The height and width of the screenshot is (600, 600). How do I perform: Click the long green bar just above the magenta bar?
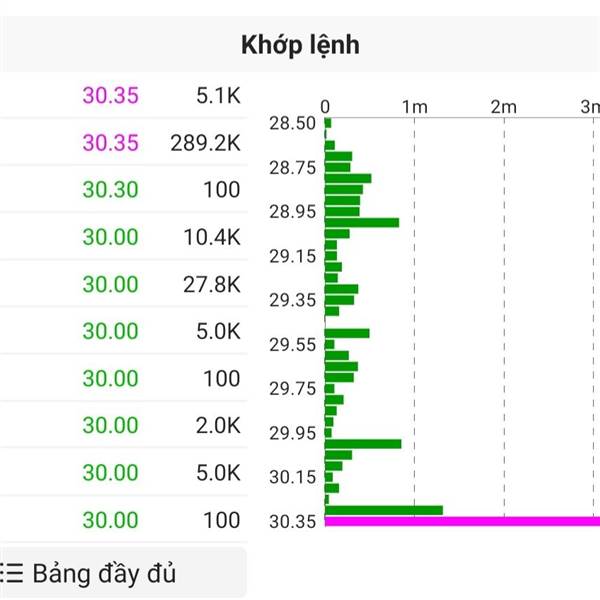tap(384, 510)
